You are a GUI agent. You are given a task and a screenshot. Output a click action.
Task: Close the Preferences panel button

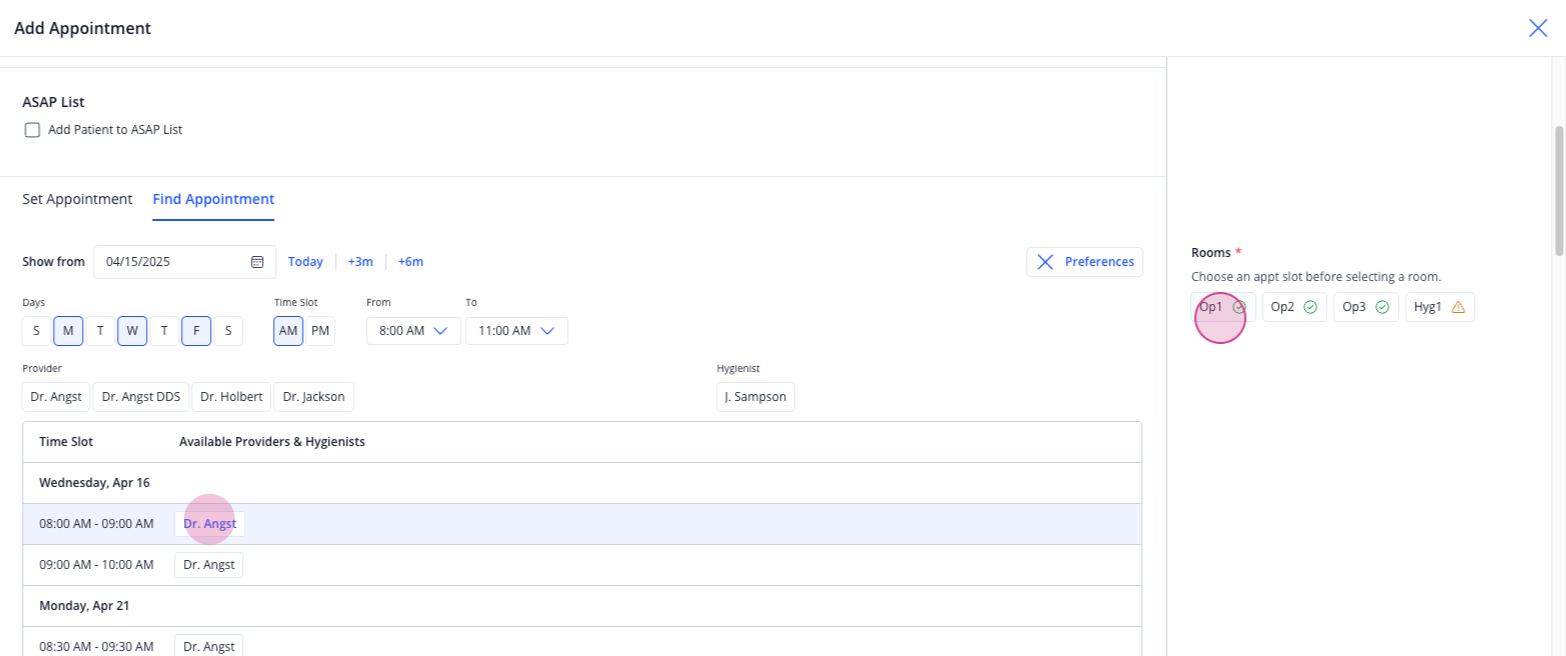1084,262
